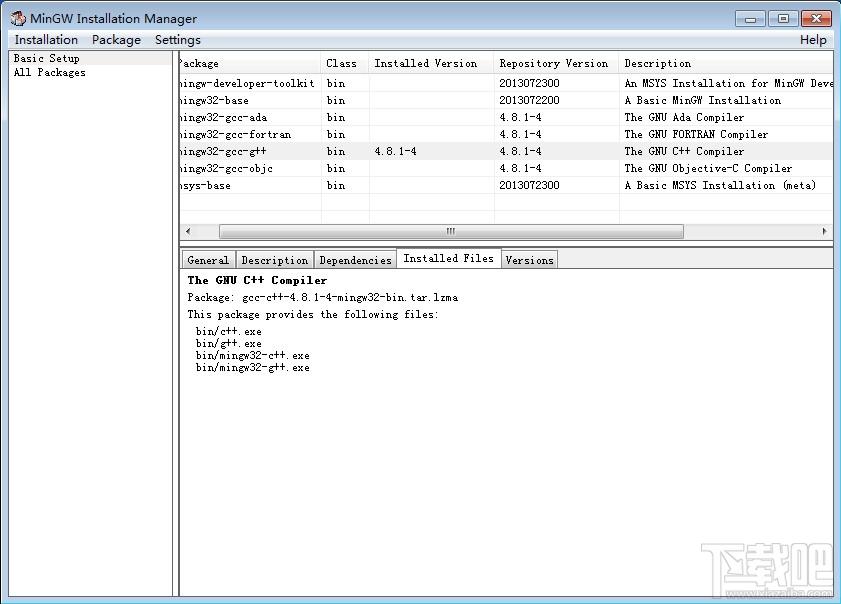The height and width of the screenshot is (604, 841).
Task: Click the horizontal scrollbar left arrow
Action: 188,231
